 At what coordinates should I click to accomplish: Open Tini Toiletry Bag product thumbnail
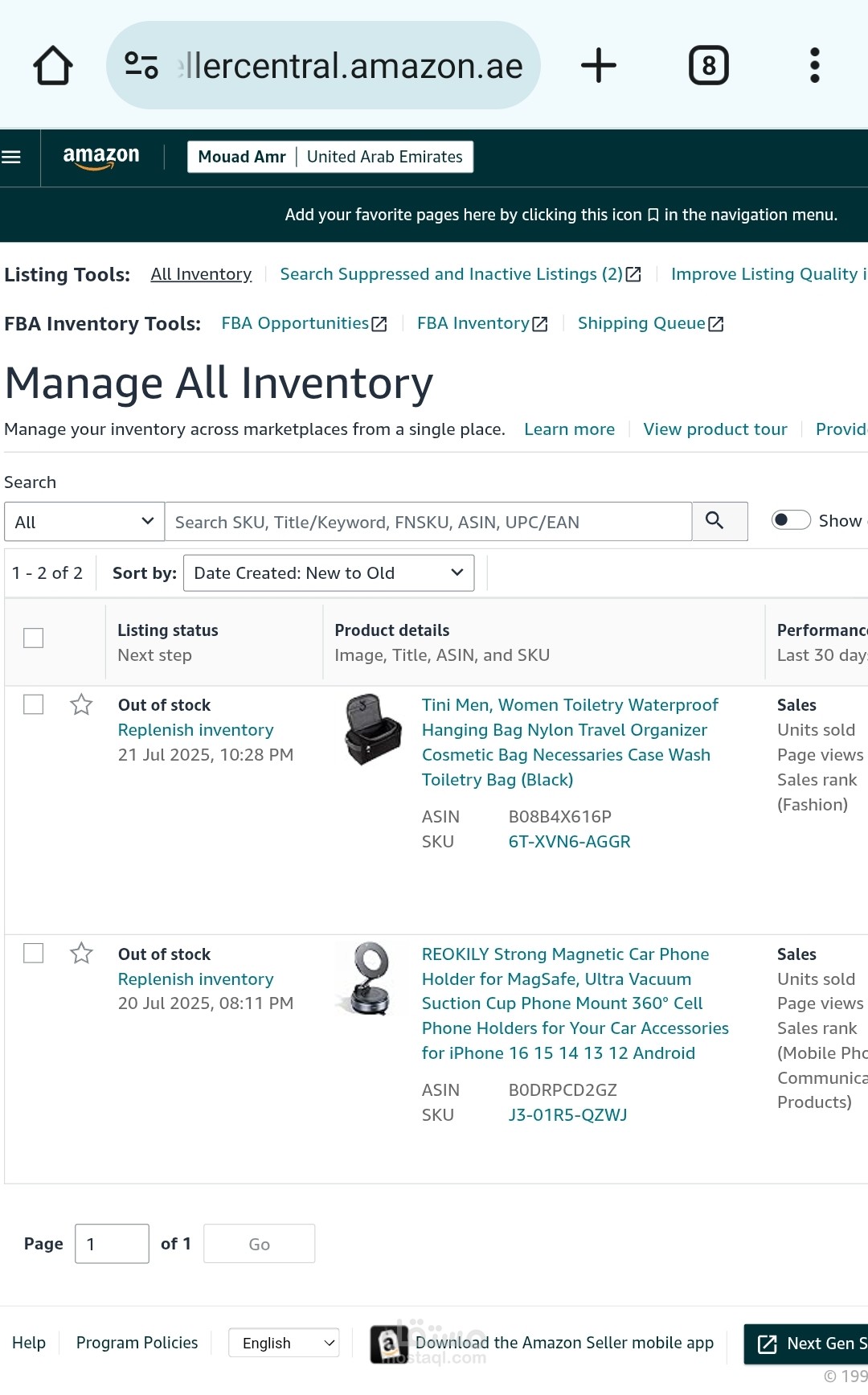point(372,729)
